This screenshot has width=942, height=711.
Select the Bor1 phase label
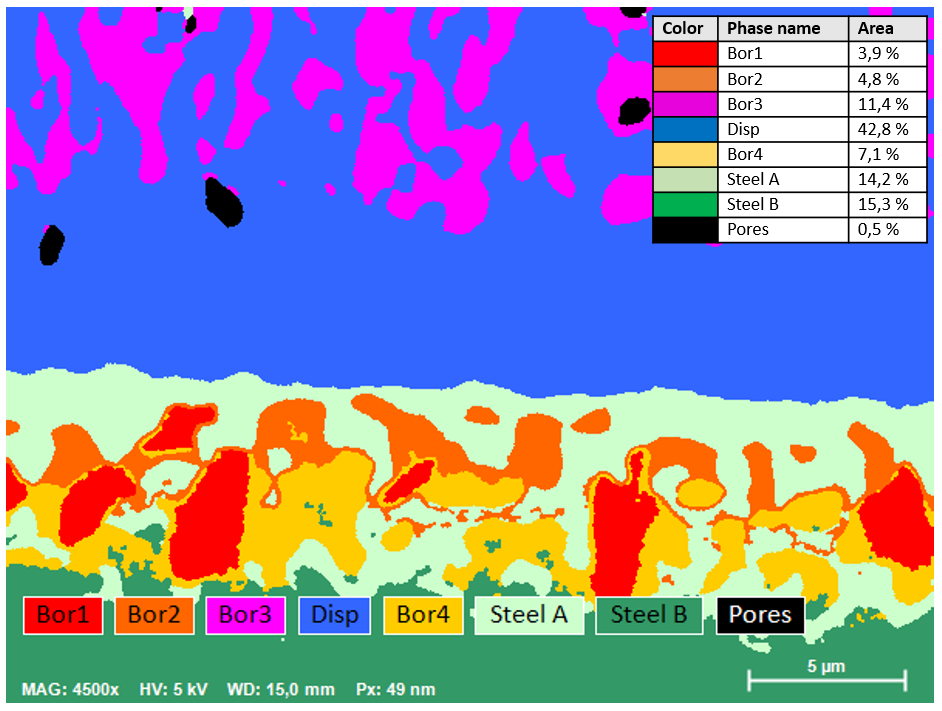coord(62,615)
